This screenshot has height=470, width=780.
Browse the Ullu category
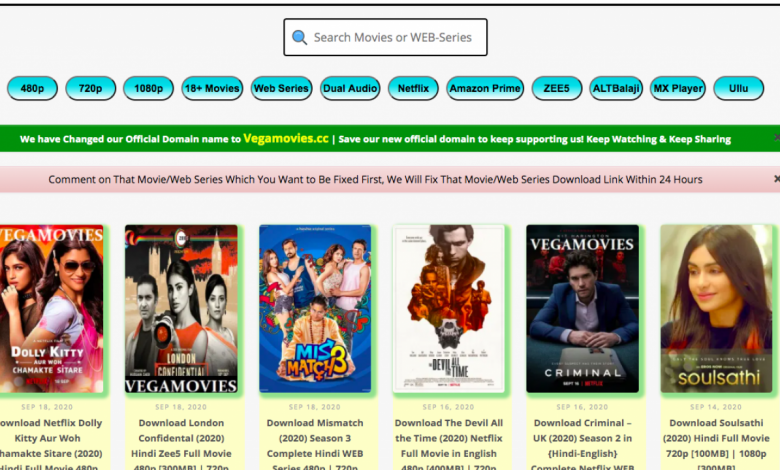click(x=739, y=89)
